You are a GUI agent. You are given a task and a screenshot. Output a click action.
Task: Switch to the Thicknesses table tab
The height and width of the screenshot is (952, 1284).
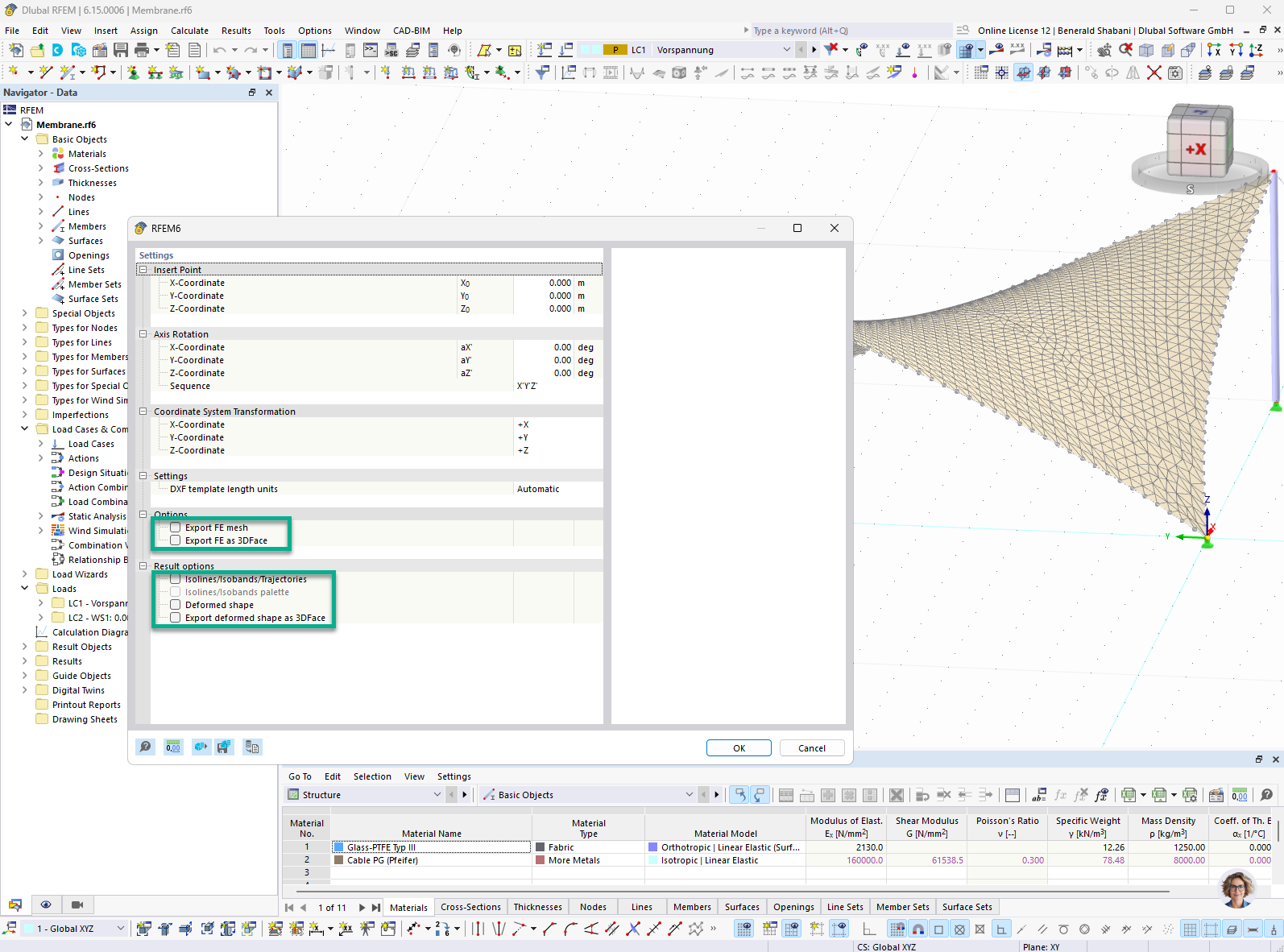point(537,907)
